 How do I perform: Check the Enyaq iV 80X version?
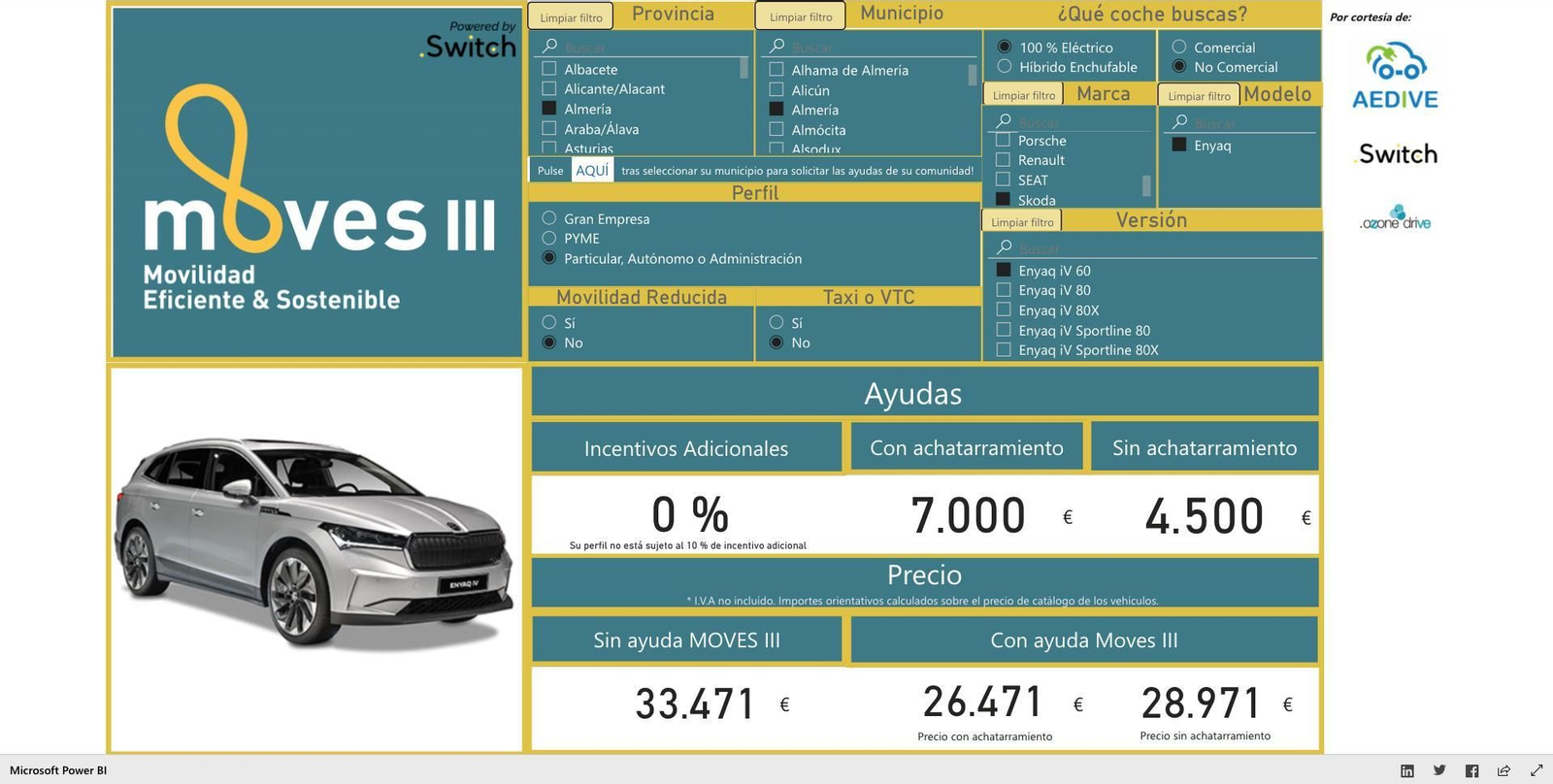click(x=1004, y=310)
